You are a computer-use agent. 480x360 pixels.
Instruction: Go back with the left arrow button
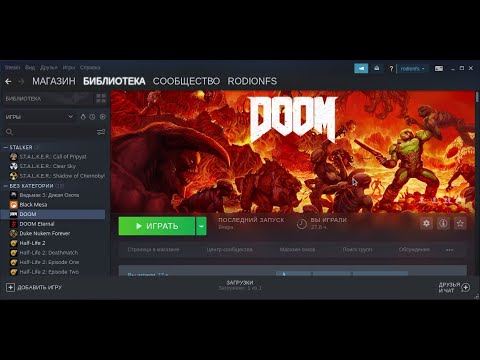tap(8, 81)
